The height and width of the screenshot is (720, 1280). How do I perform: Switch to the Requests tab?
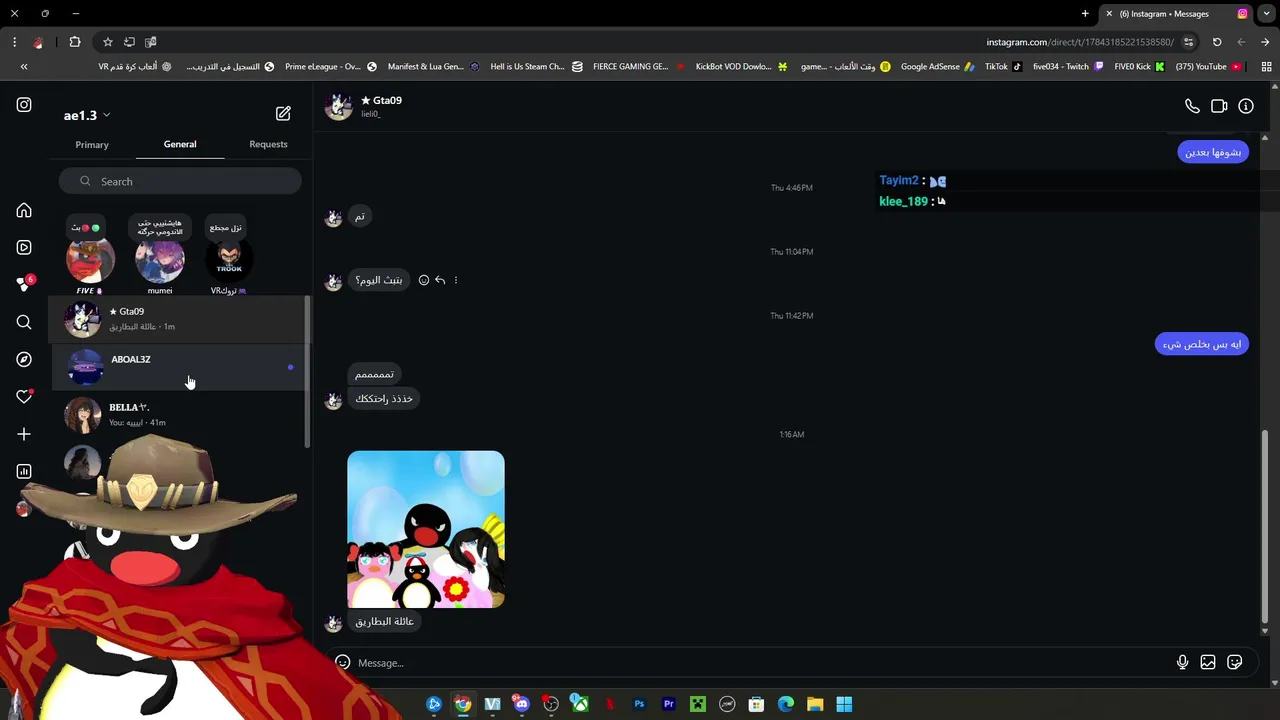coord(268,144)
